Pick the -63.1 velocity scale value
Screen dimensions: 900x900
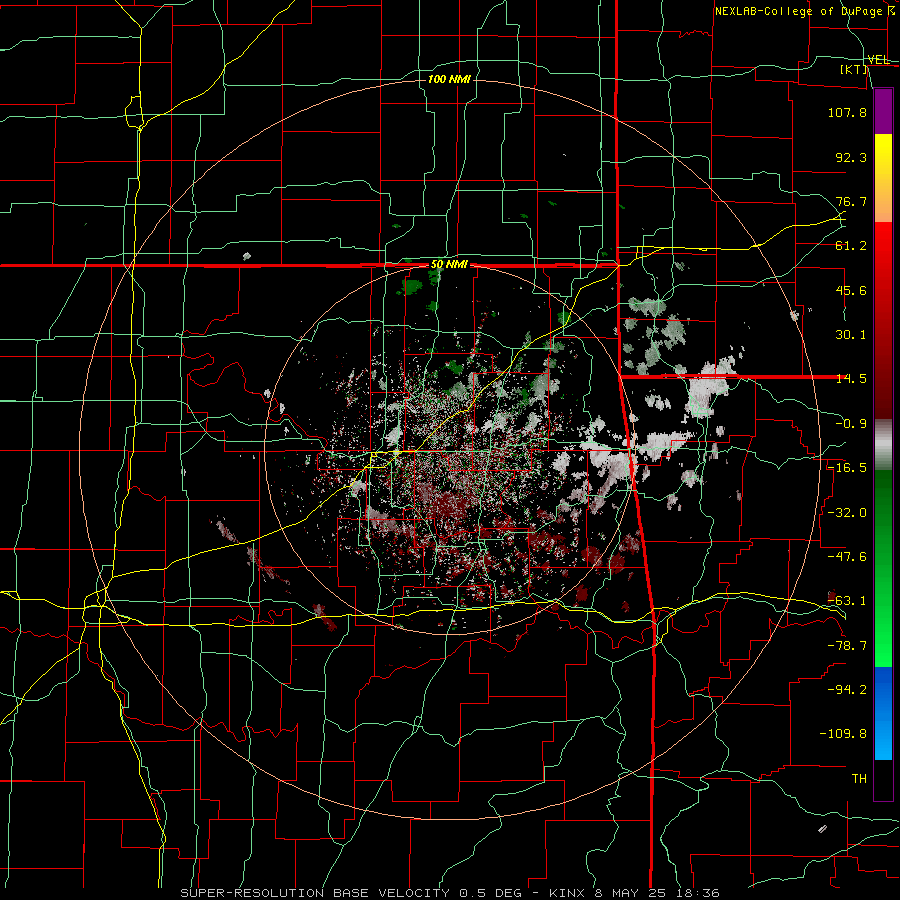[x=847, y=601]
